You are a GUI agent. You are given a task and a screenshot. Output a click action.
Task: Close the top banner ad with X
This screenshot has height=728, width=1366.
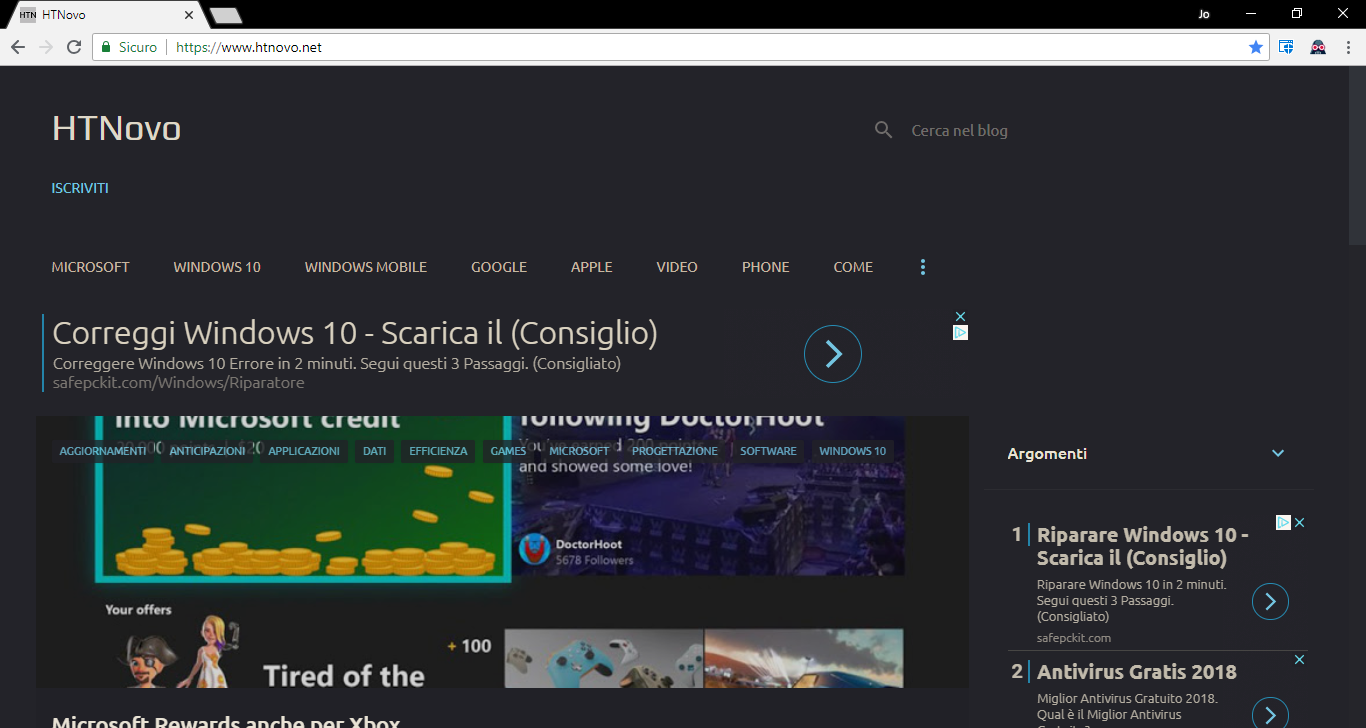960,317
